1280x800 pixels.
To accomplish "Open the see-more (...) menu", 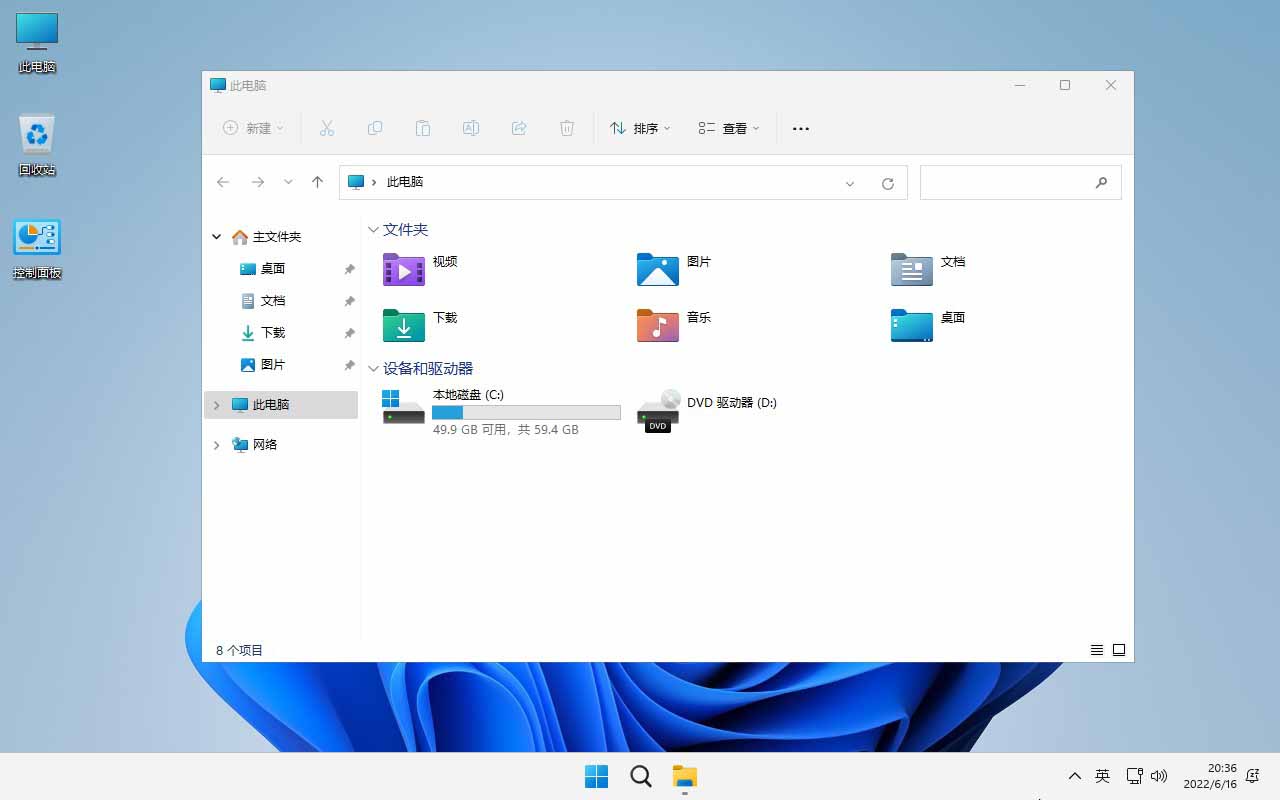I will [x=800, y=128].
